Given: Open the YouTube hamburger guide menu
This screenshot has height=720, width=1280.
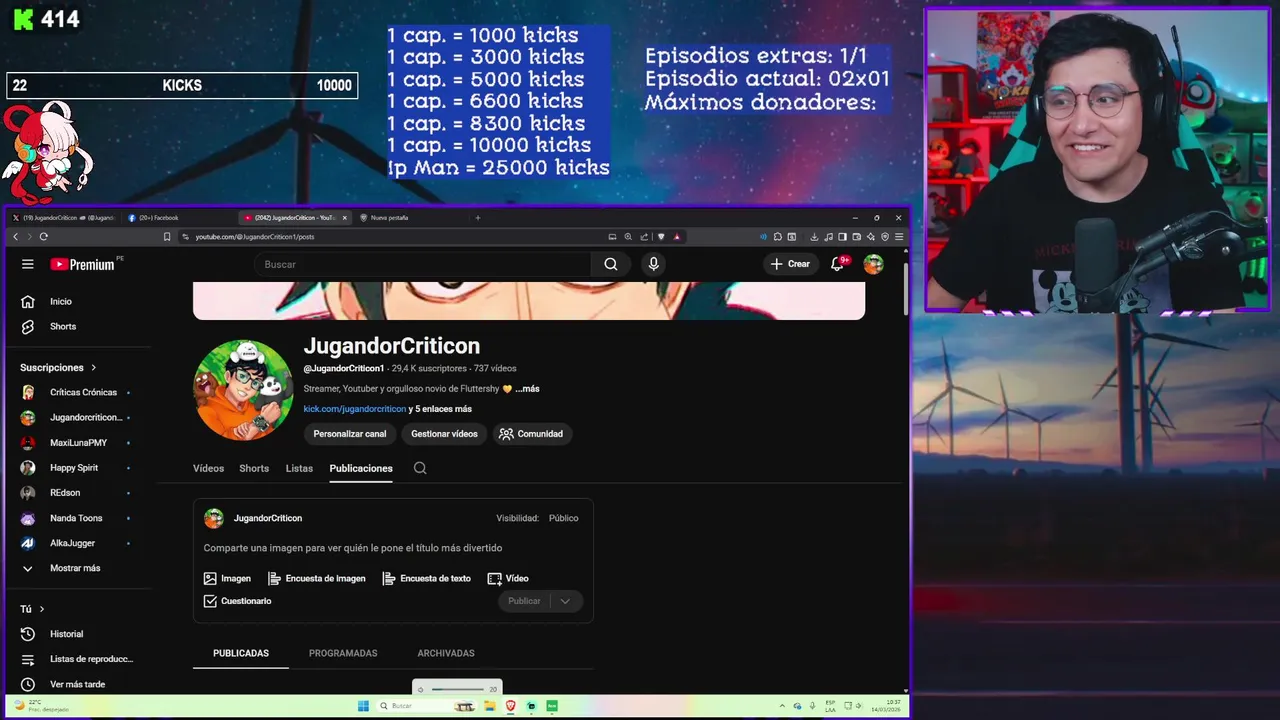Looking at the screenshot, I should point(28,264).
